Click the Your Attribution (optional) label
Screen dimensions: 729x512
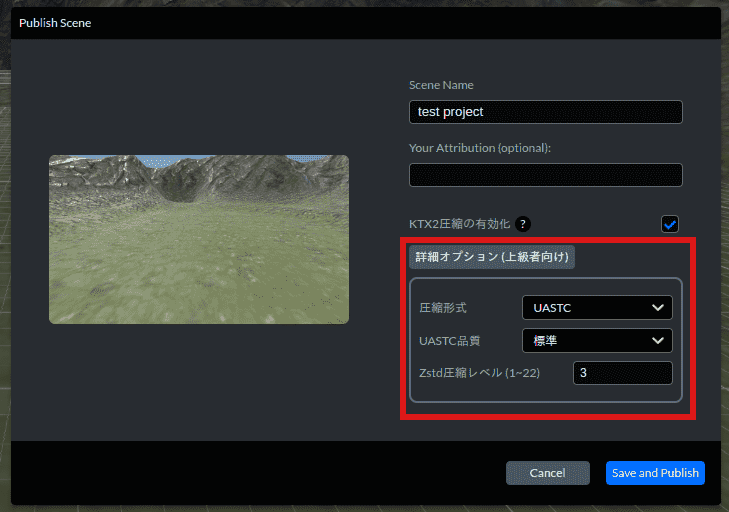pyautogui.click(x=480, y=148)
